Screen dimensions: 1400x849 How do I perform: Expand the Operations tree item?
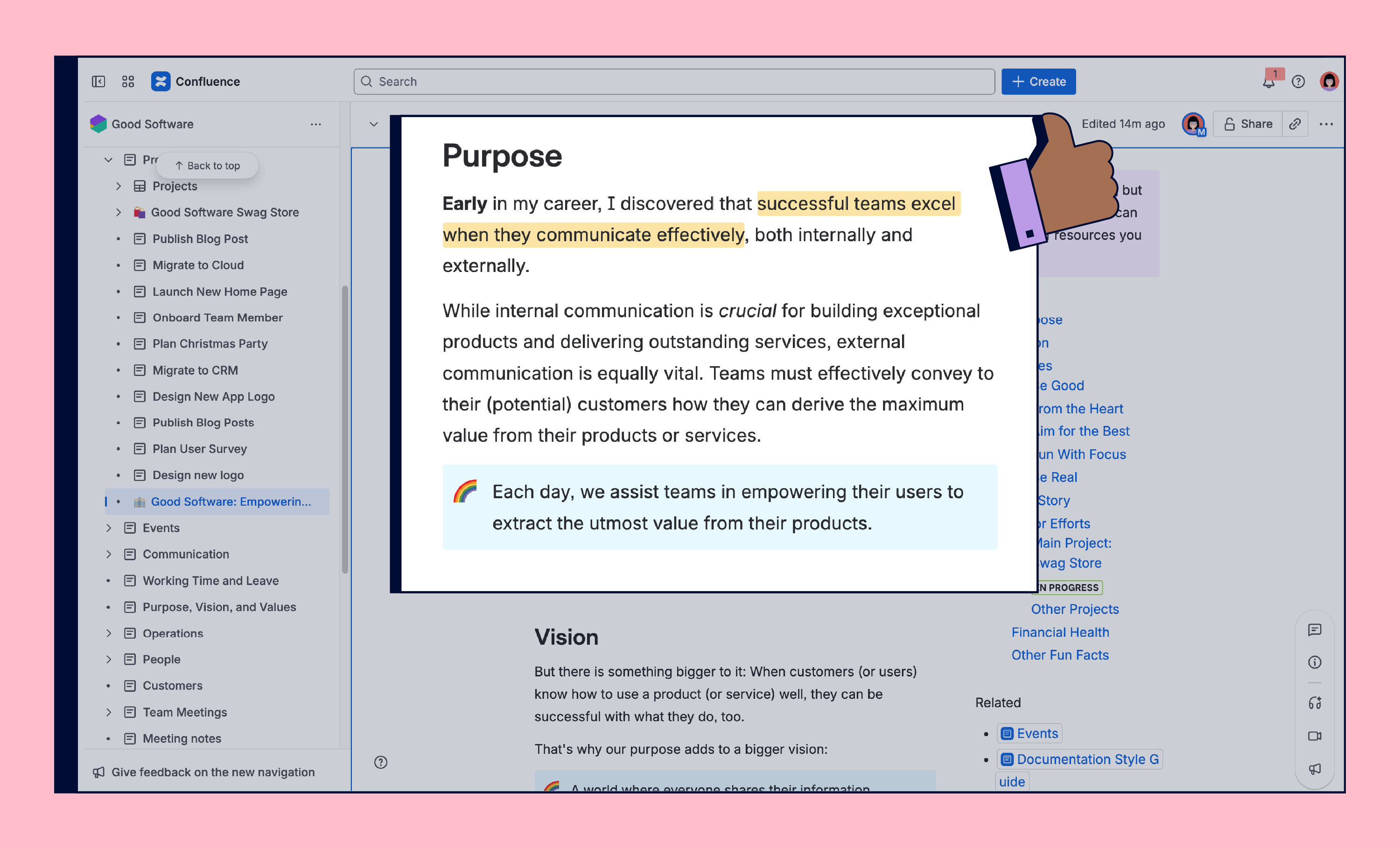pyautogui.click(x=109, y=633)
